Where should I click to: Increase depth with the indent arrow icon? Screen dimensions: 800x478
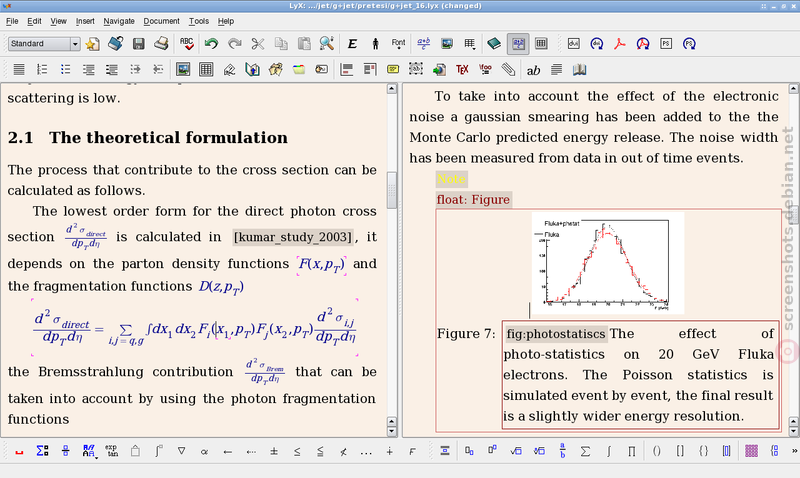(135, 69)
